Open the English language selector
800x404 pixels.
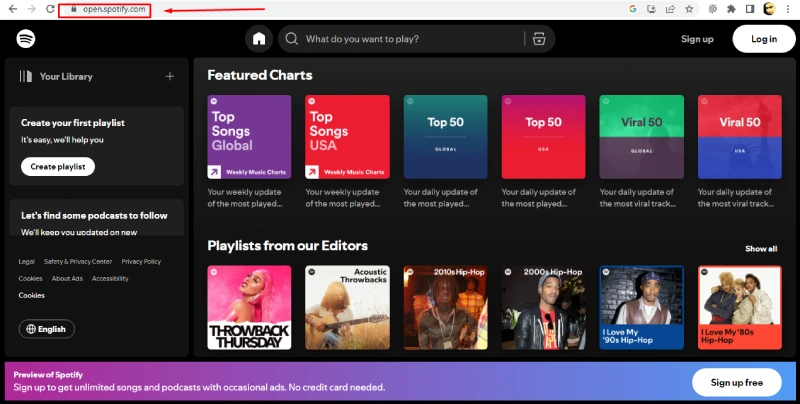click(x=46, y=328)
